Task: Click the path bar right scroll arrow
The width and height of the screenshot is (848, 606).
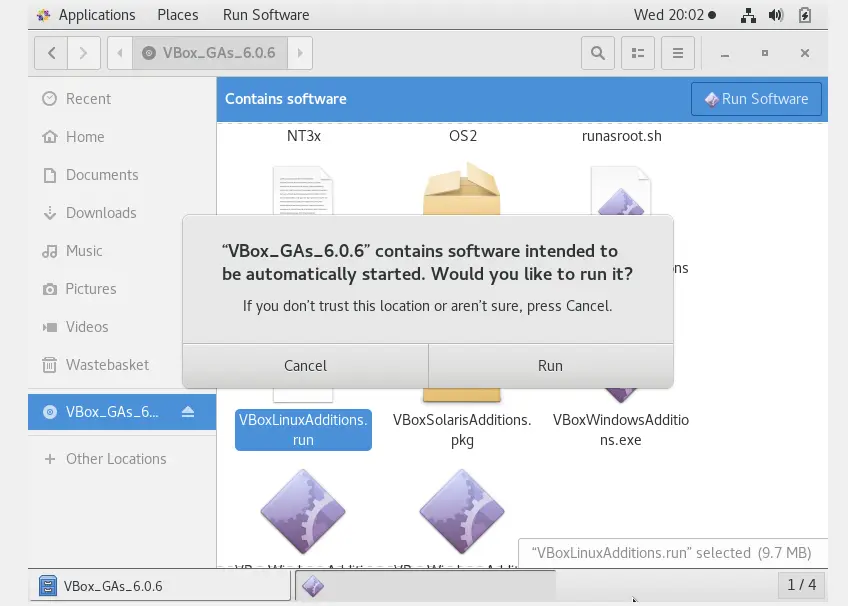Action: [300, 53]
